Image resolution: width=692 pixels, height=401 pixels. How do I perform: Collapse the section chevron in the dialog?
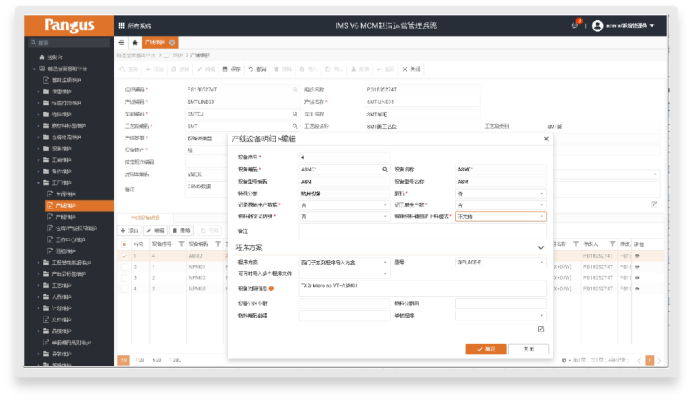541,247
